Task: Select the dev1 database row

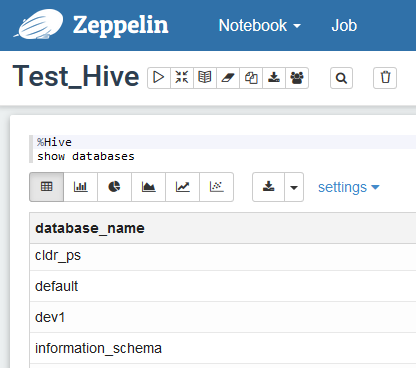Action: point(223,317)
